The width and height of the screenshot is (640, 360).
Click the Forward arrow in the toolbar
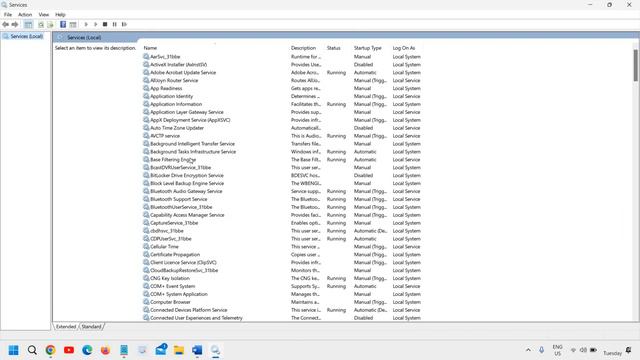pos(15,24)
